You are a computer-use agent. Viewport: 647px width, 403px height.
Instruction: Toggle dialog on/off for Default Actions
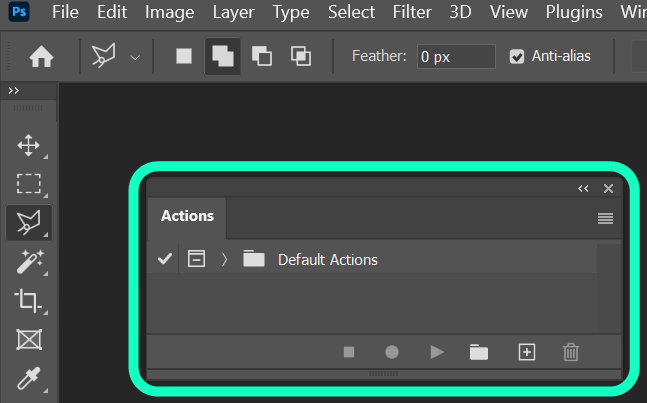pyautogui.click(x=196, y=259)
